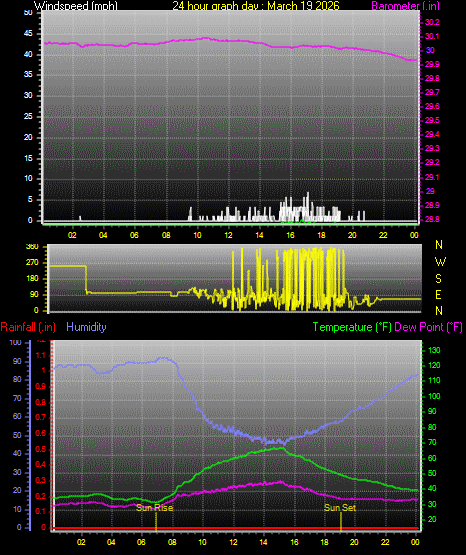Click the 90 value on the blue humidity axis
Image resolution: width=466 pixels, height=555 pixels.
17,361
